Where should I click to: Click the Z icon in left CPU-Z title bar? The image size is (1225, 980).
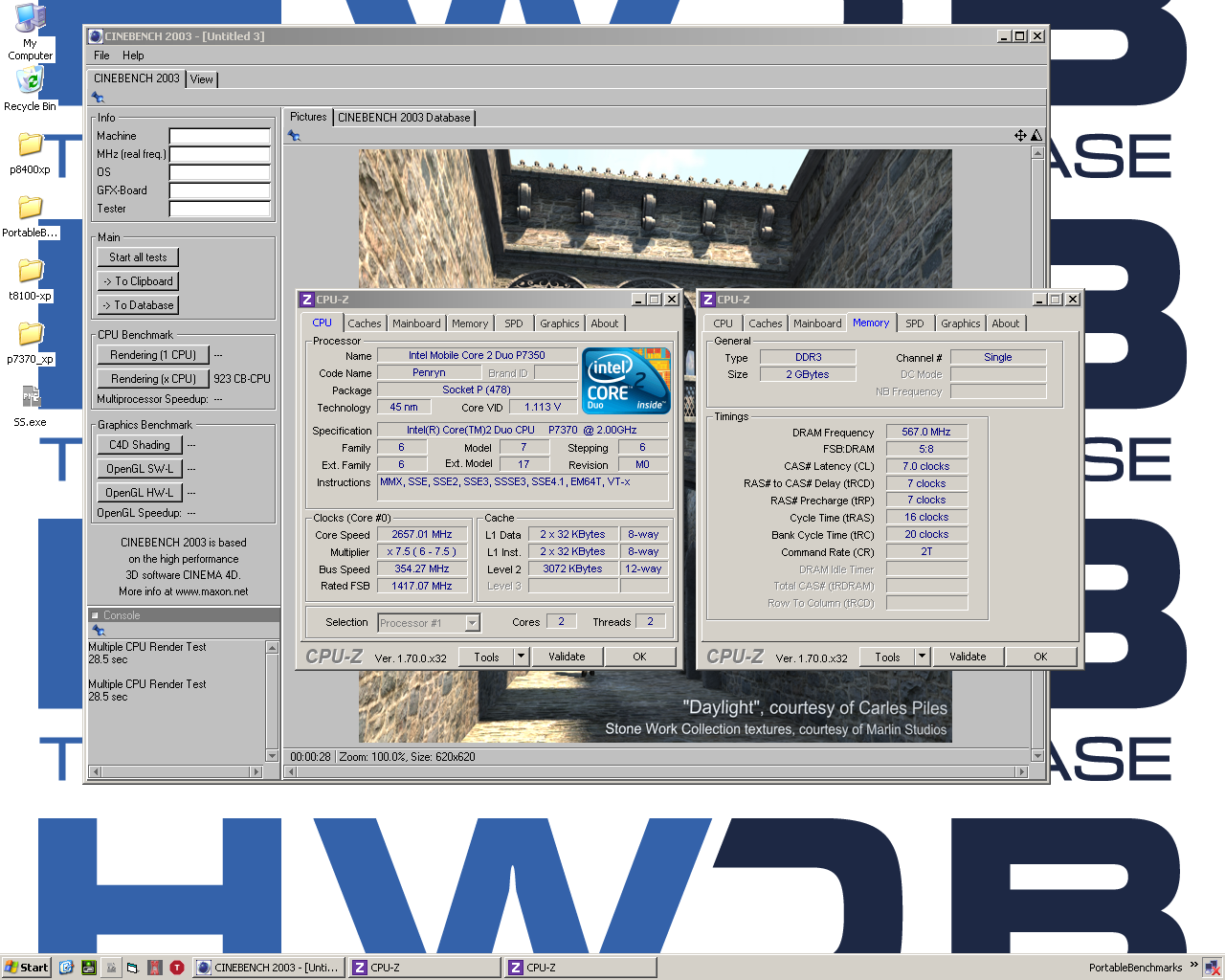307,300
